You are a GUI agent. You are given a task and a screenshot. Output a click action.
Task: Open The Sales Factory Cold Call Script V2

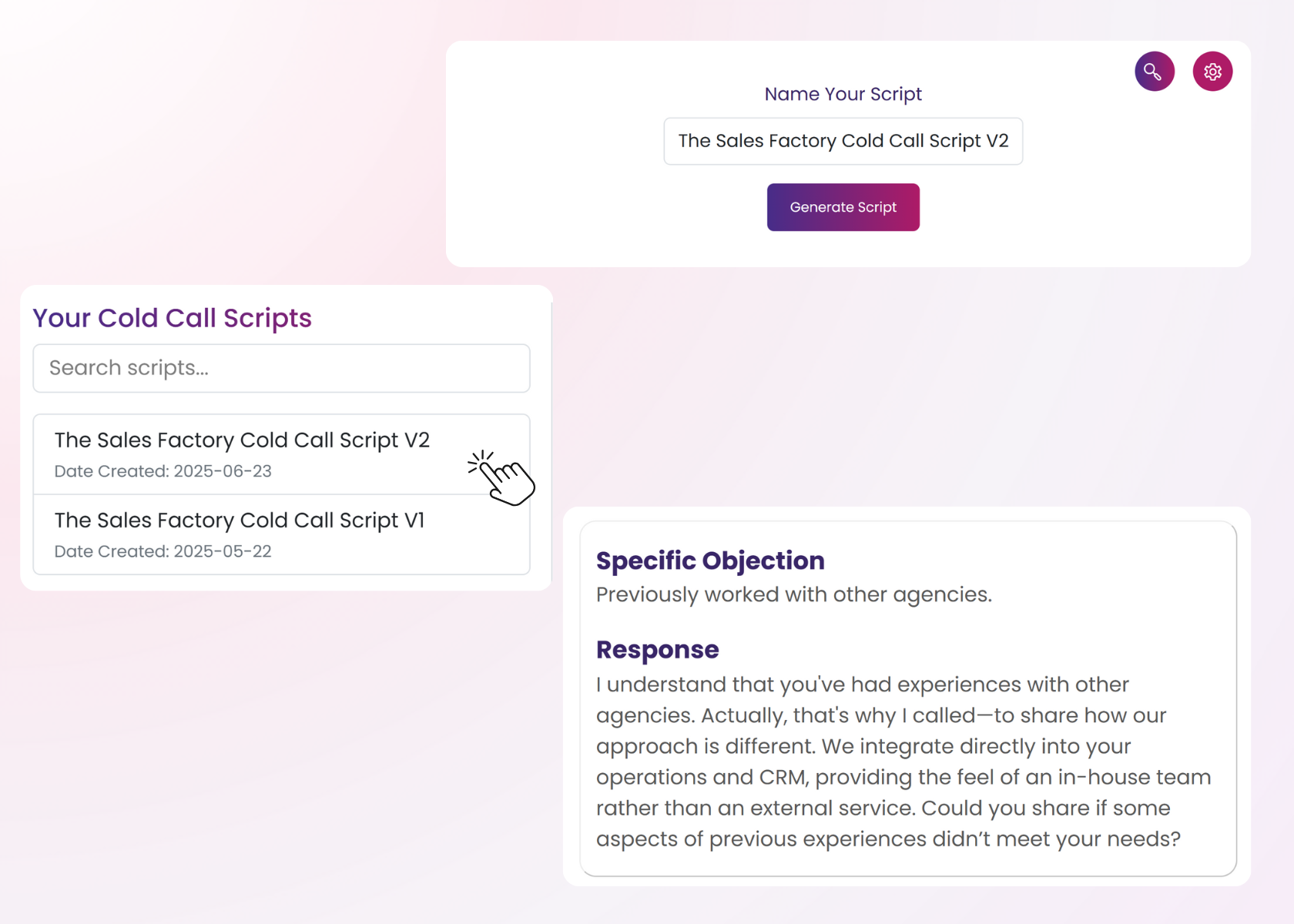pos(281,454)
